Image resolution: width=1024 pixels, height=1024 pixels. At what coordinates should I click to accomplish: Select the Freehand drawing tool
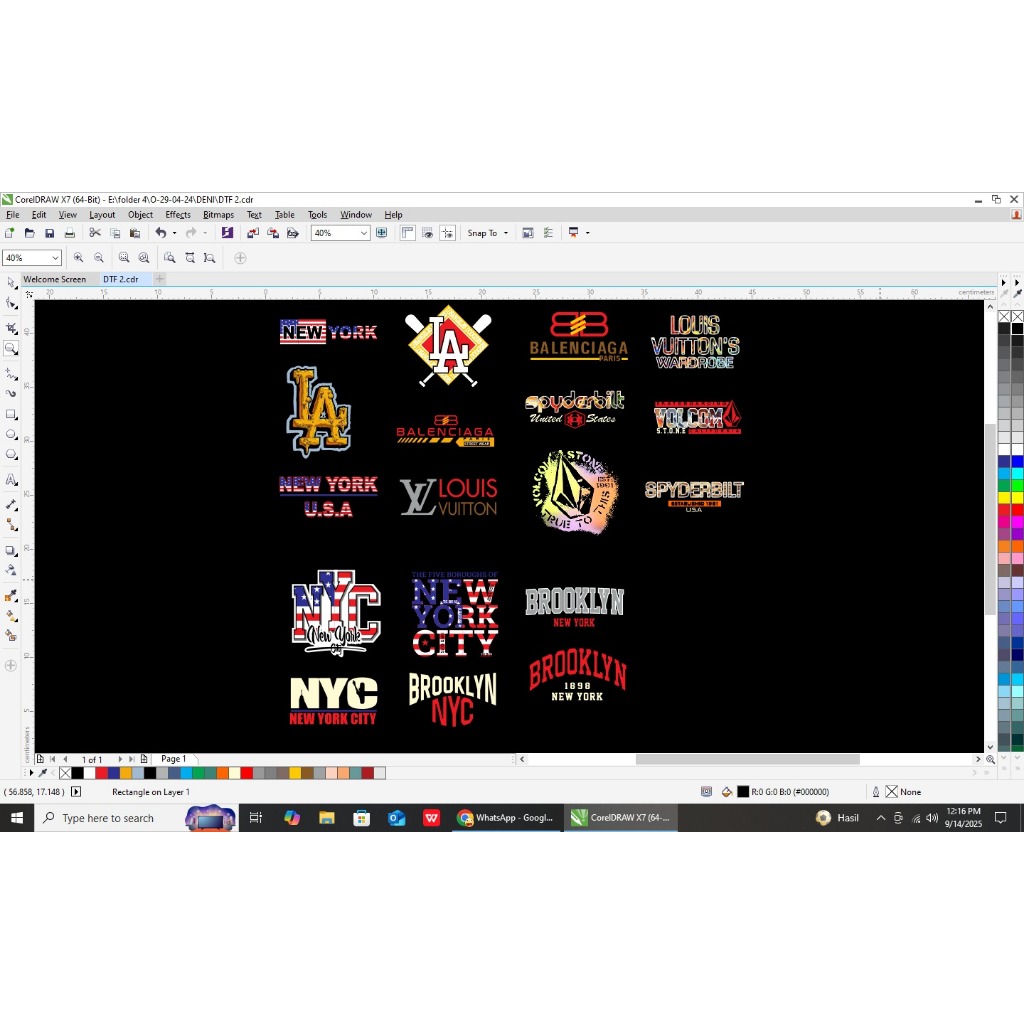(11, 374)
